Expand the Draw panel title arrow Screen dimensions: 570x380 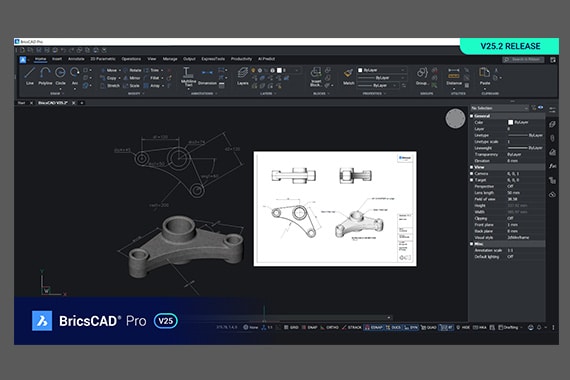(63, 94)
